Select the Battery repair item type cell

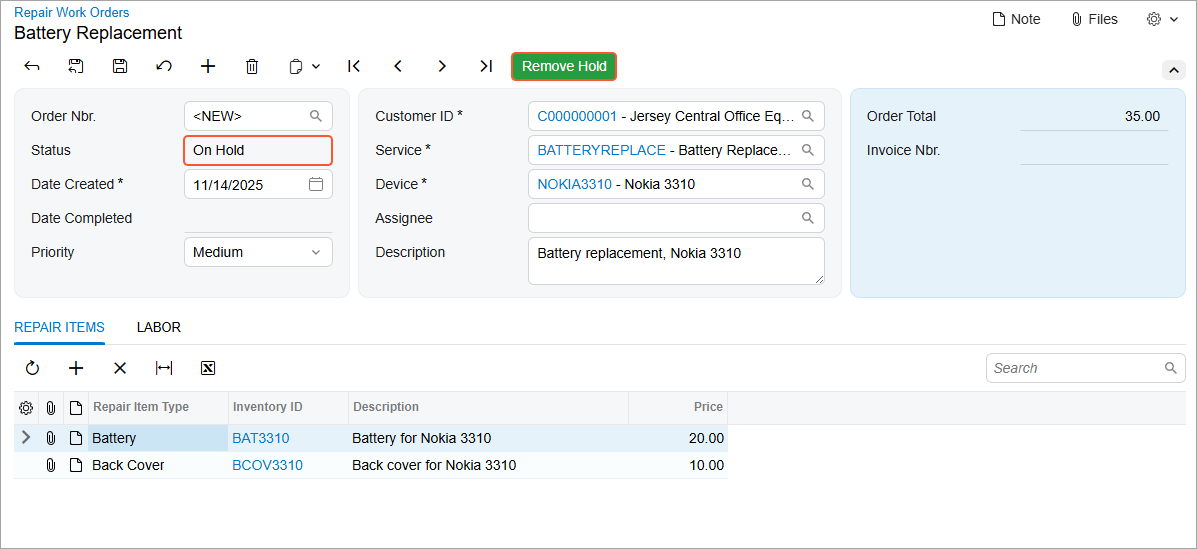[158, 438]
